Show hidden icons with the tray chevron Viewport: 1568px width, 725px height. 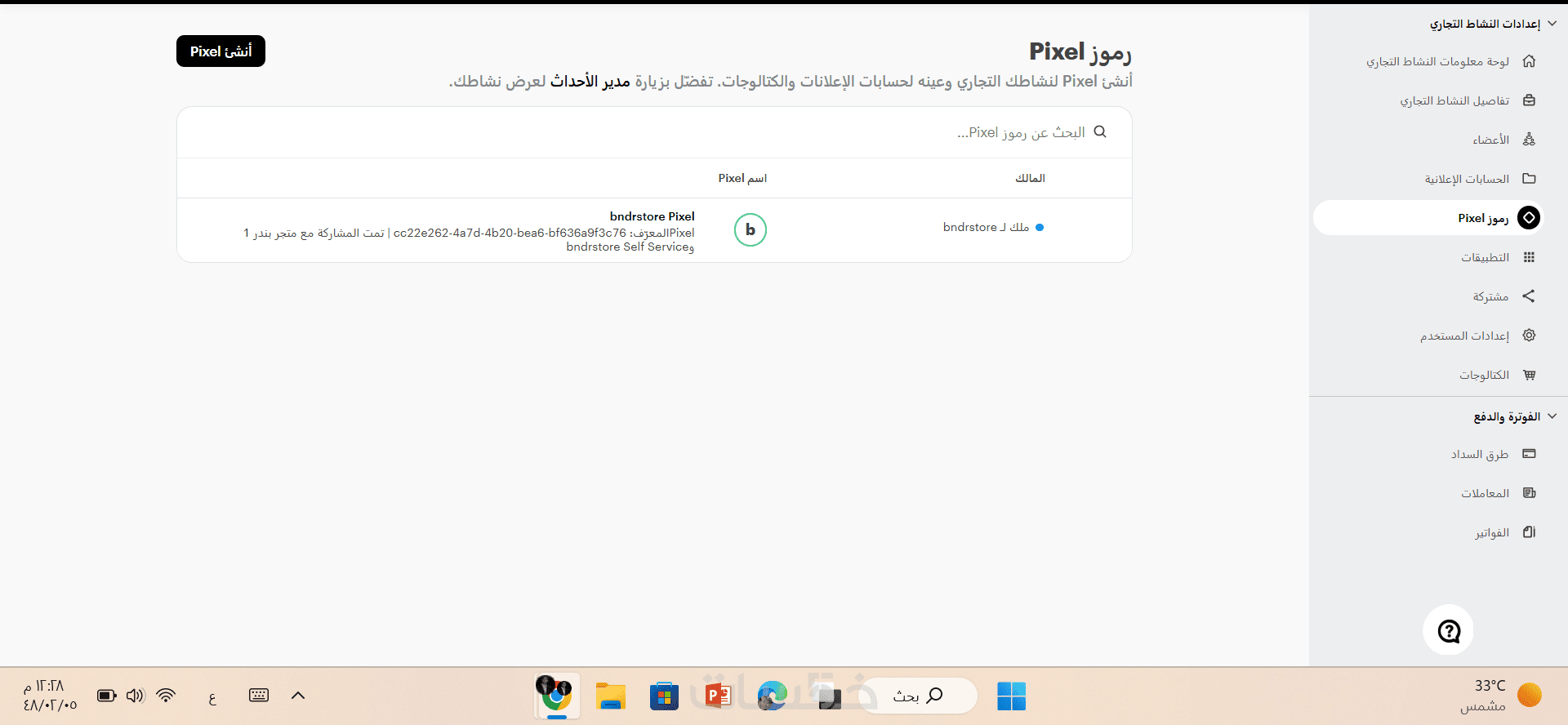pos(298,696)
